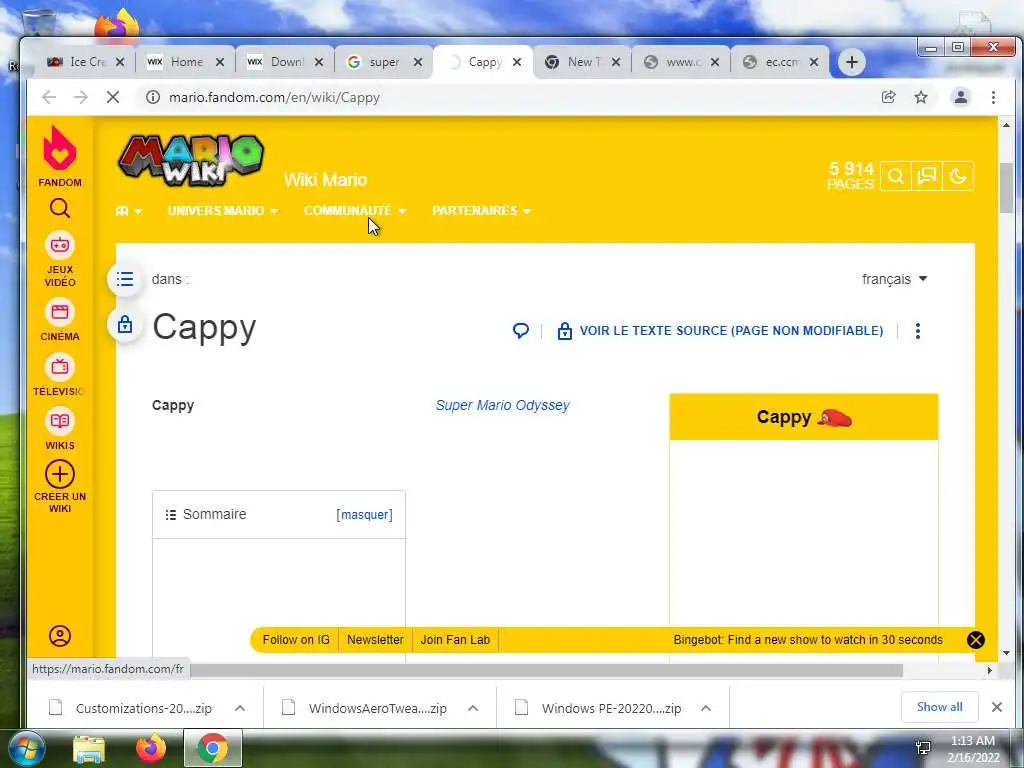Switch to dark theme moon icon
This screenshot has height=768, width=1024.
point(957,176)
